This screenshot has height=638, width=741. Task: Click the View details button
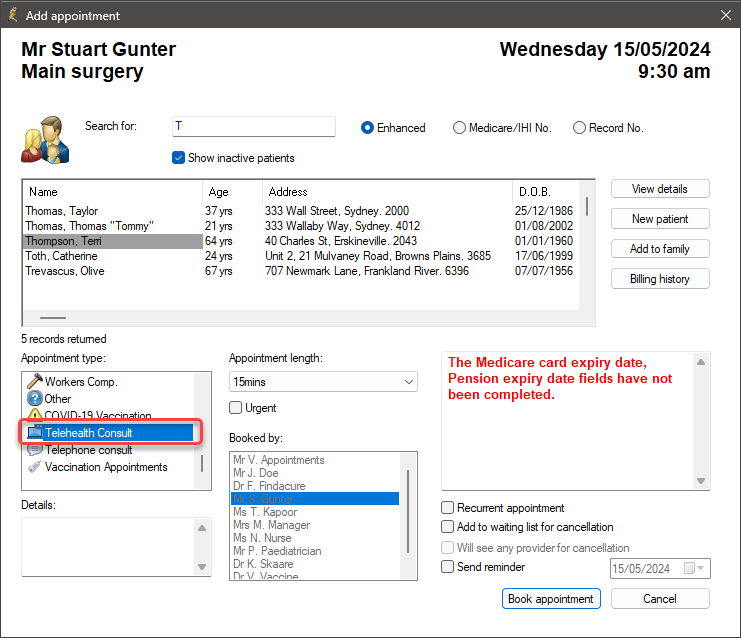click(660, 189)
